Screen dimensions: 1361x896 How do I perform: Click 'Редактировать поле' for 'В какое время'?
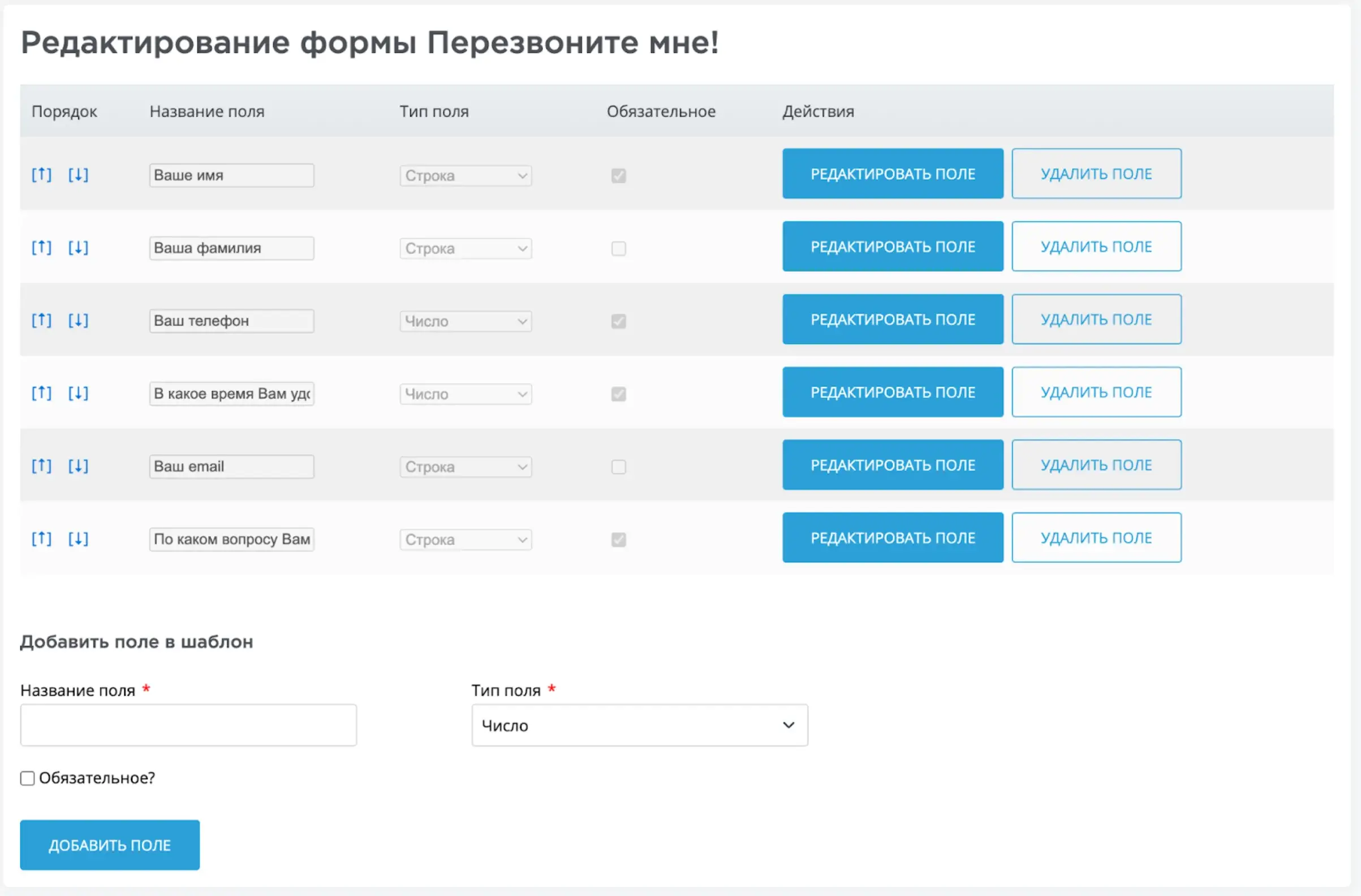click(893, 392)
